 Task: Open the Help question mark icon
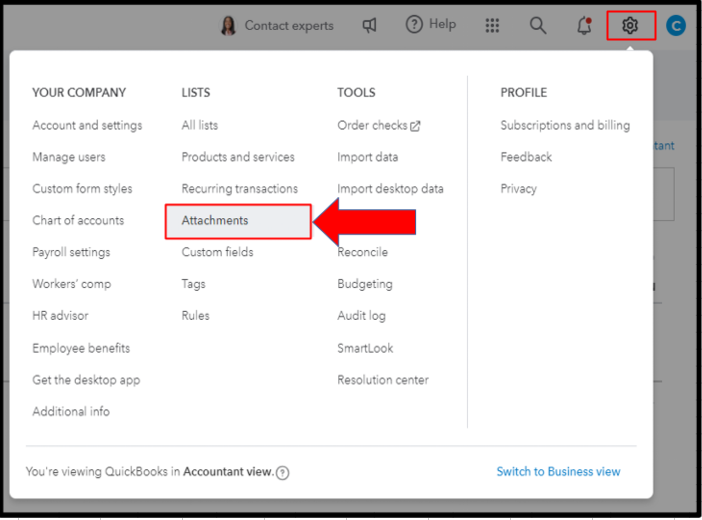point(414,25)
